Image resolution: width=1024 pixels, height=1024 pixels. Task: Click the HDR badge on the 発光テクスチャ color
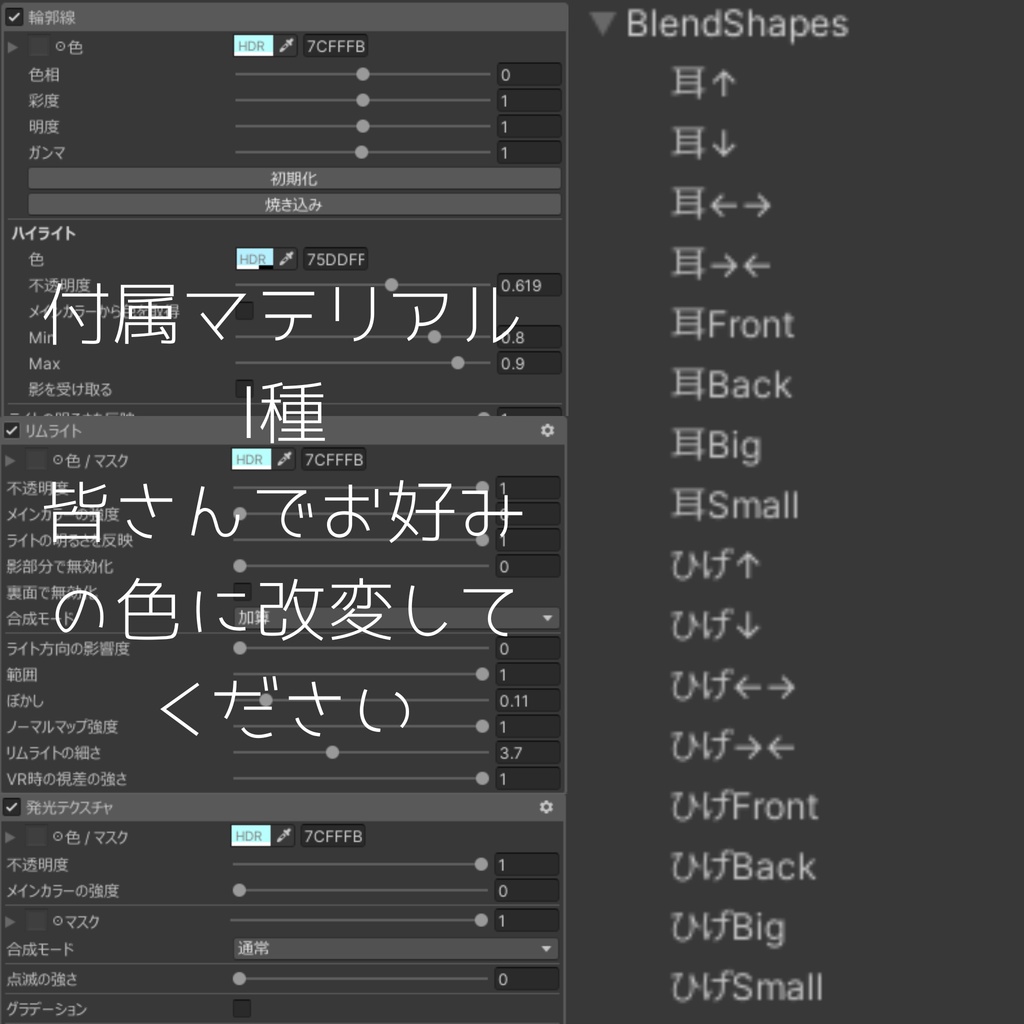tap(253, 836)
